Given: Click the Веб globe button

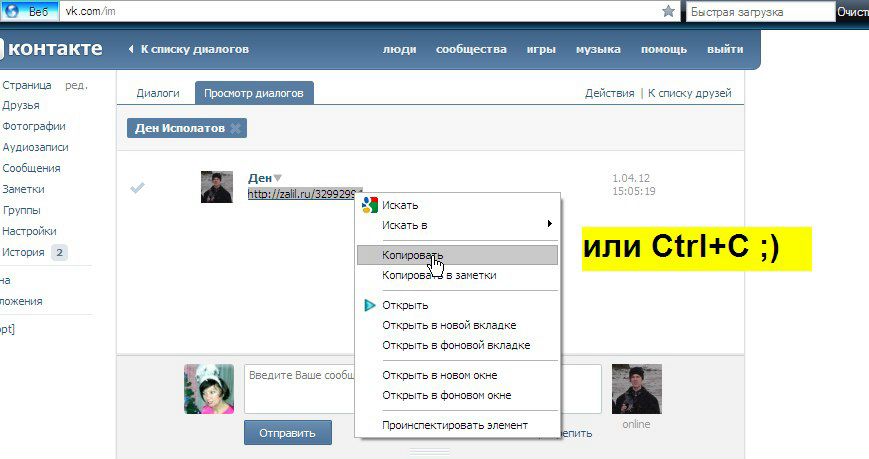Looking at the screenshot, I should pos(29,11).
